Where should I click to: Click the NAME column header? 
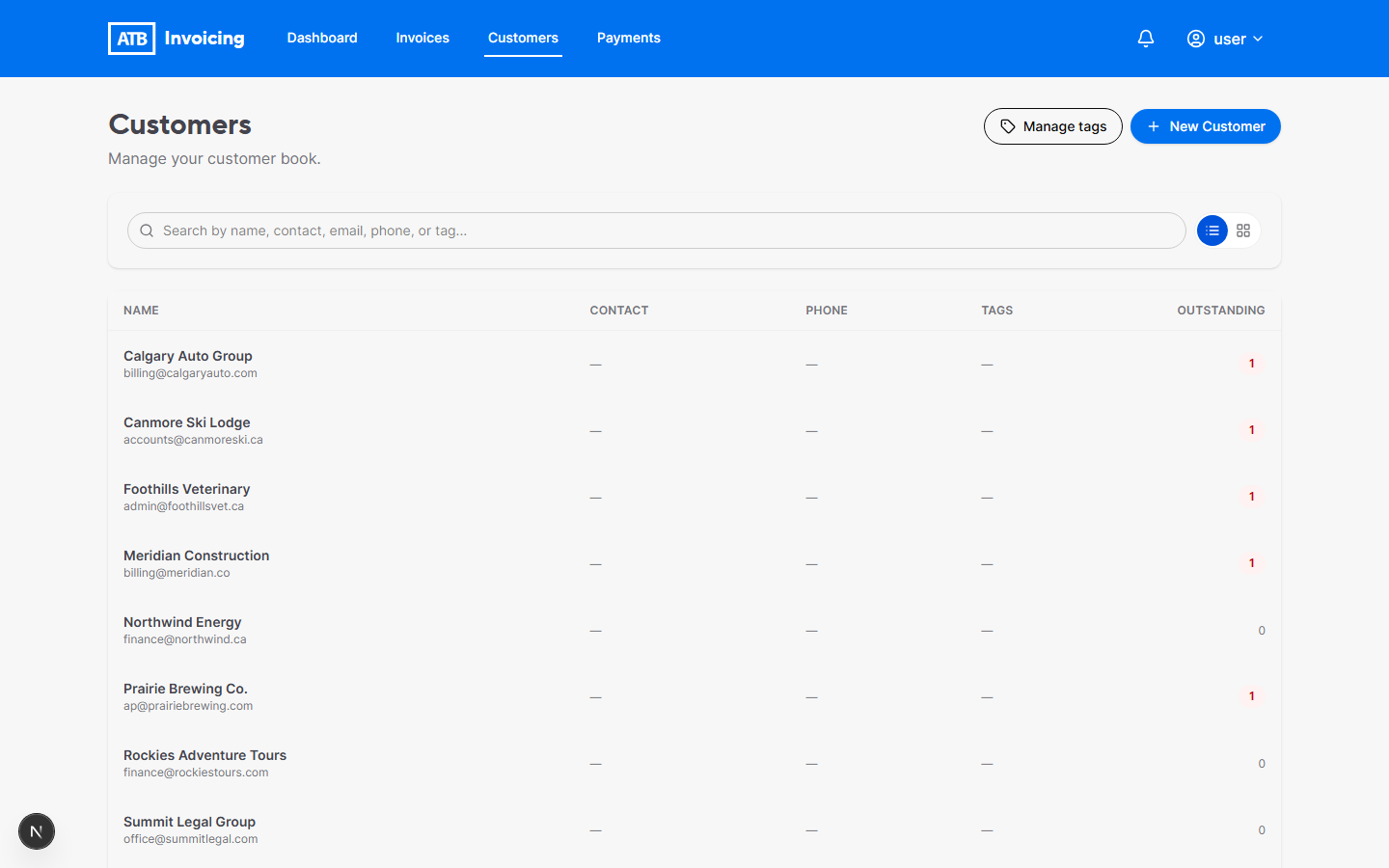tap(141, 311)
